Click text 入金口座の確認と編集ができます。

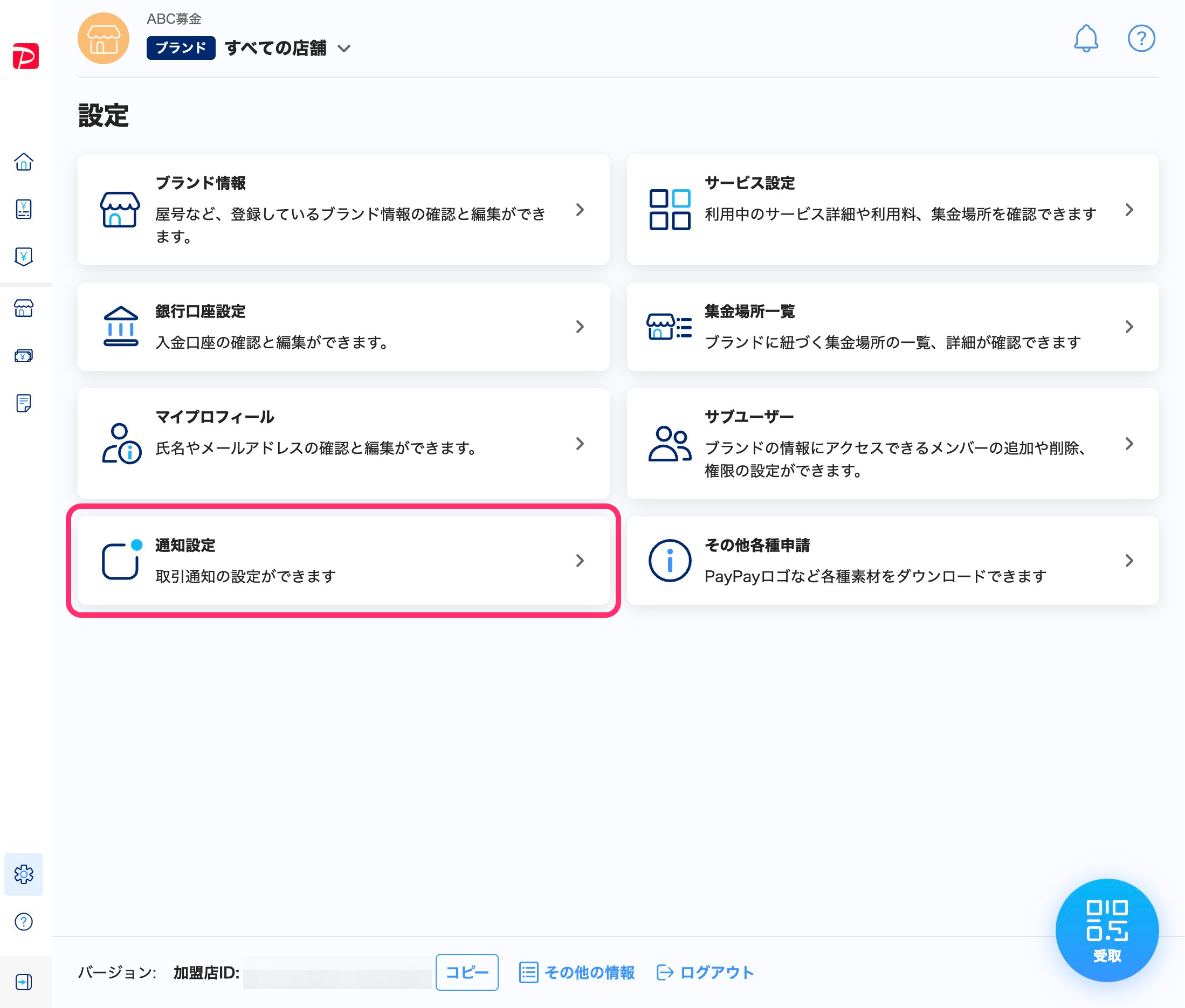(274, 342)
